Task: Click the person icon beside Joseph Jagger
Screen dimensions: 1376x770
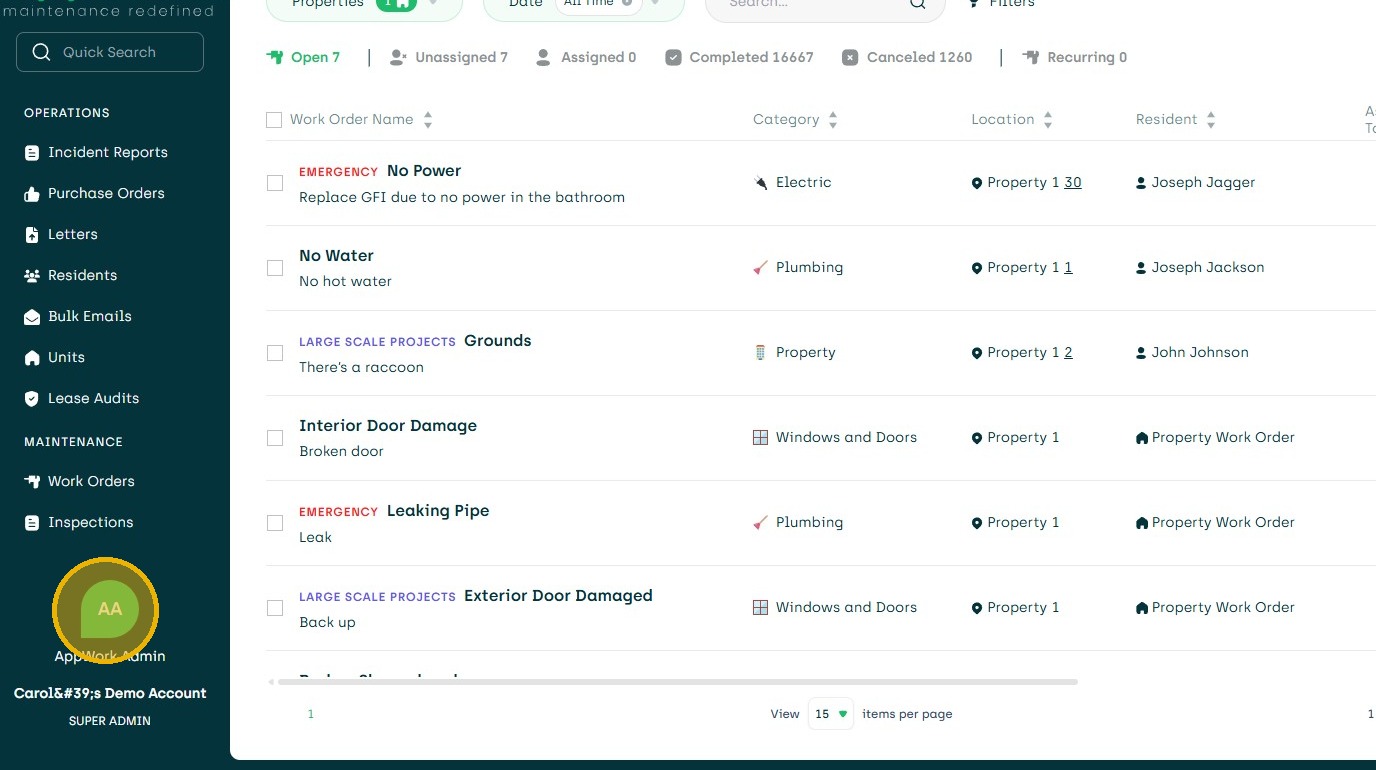Action: [x=1141, y=183]
